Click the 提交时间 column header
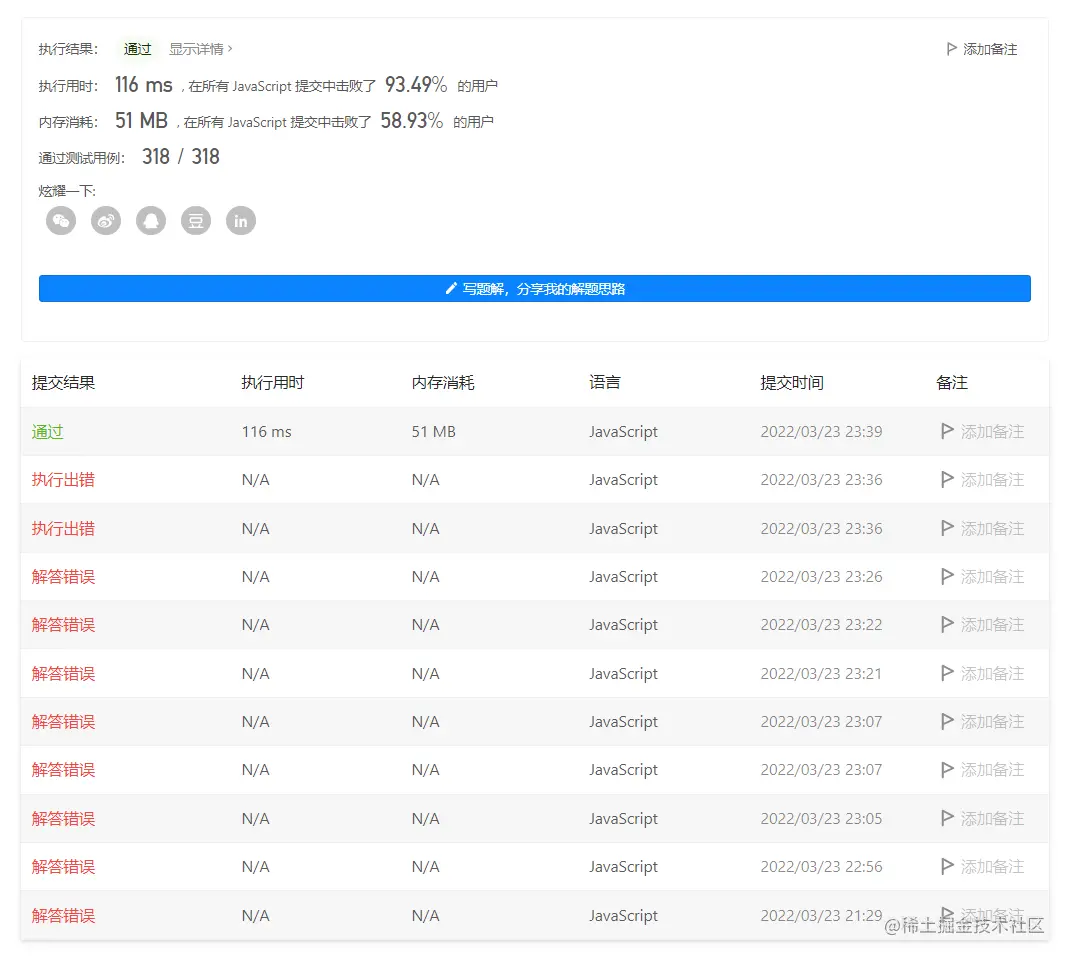 [792, 382]
